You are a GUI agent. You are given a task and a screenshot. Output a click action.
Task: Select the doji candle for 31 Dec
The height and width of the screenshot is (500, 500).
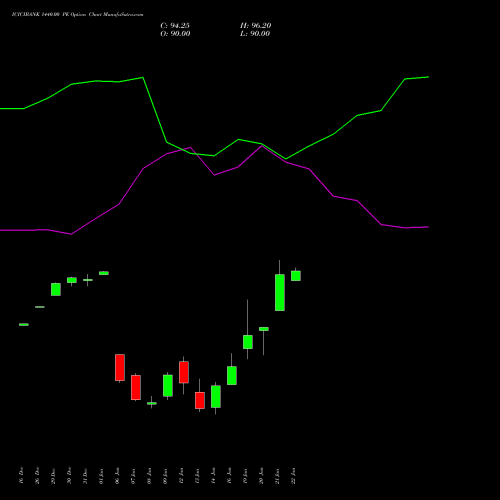[x=88, y=280]
